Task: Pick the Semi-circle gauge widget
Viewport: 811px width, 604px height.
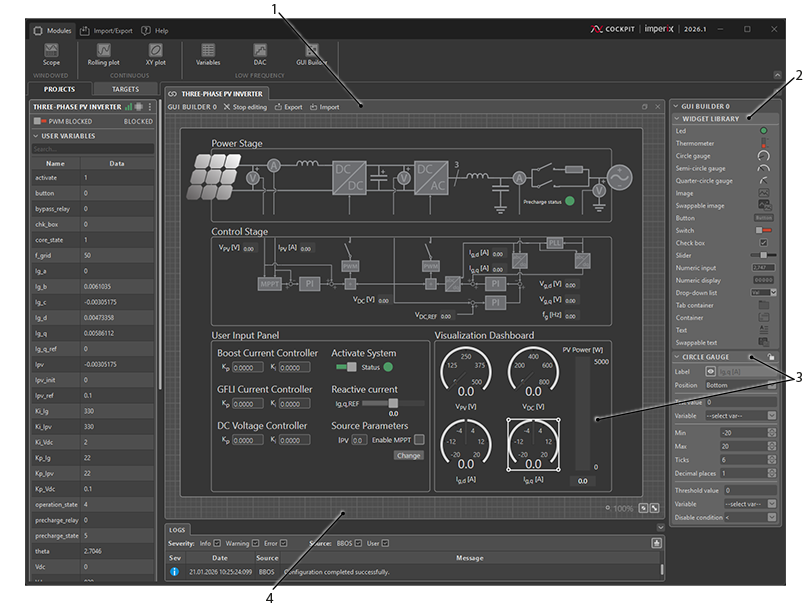Action: (x=762, y=168)
